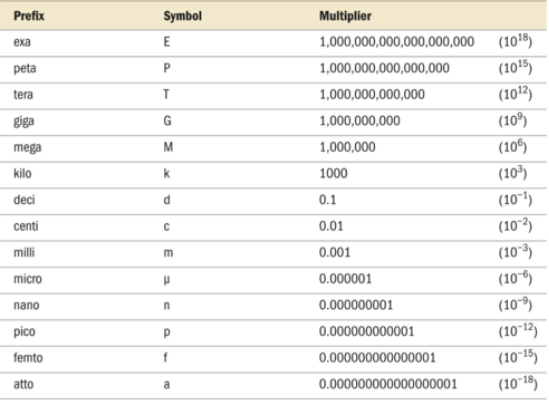Select the mega multiplier 1,000,000
The height and width of the screenshot is (400, 549).
click(347, 147)
